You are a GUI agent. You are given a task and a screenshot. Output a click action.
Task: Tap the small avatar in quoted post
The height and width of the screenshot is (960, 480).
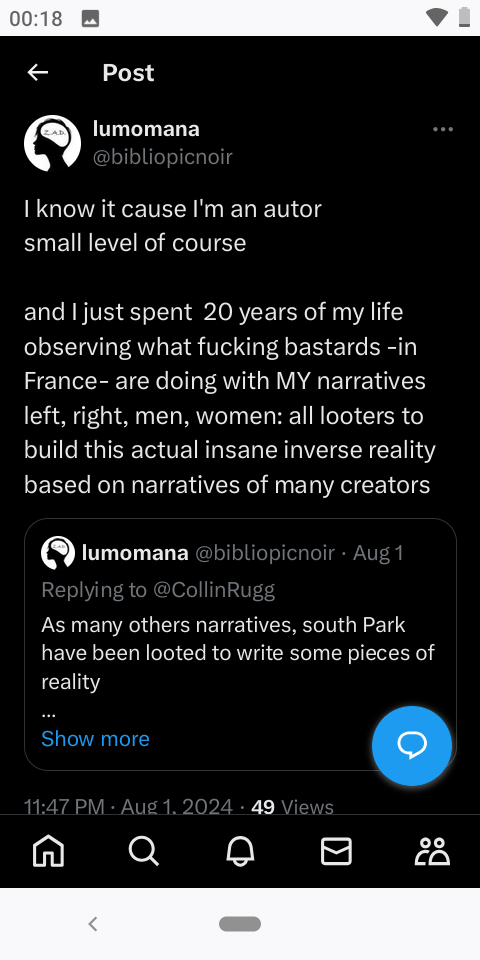[x=58, y=553]
